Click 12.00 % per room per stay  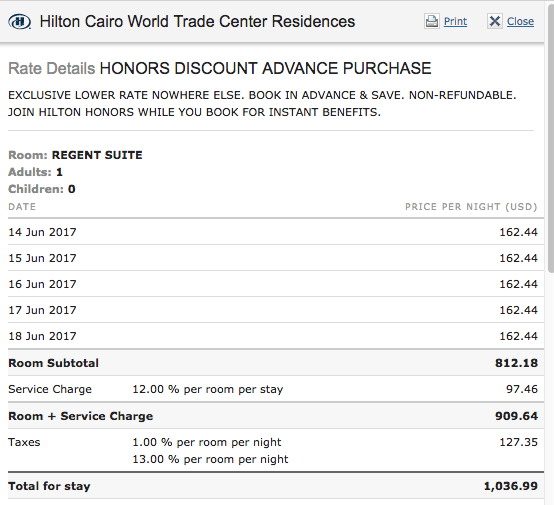(208, 389)
